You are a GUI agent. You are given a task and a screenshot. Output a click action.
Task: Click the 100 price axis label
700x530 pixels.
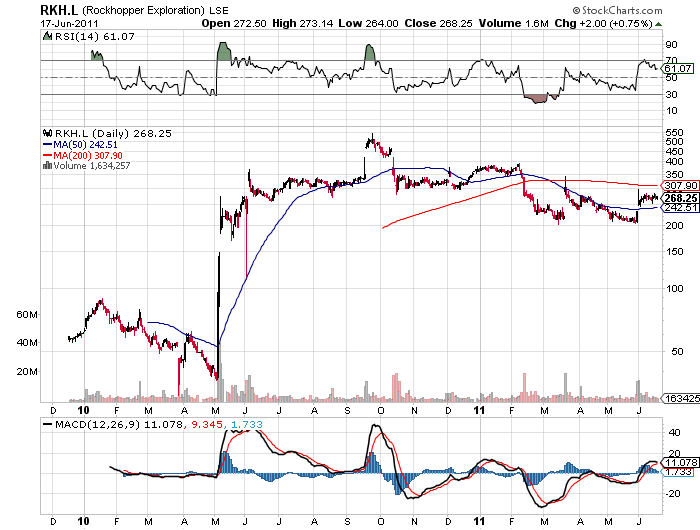click(674, 288)
